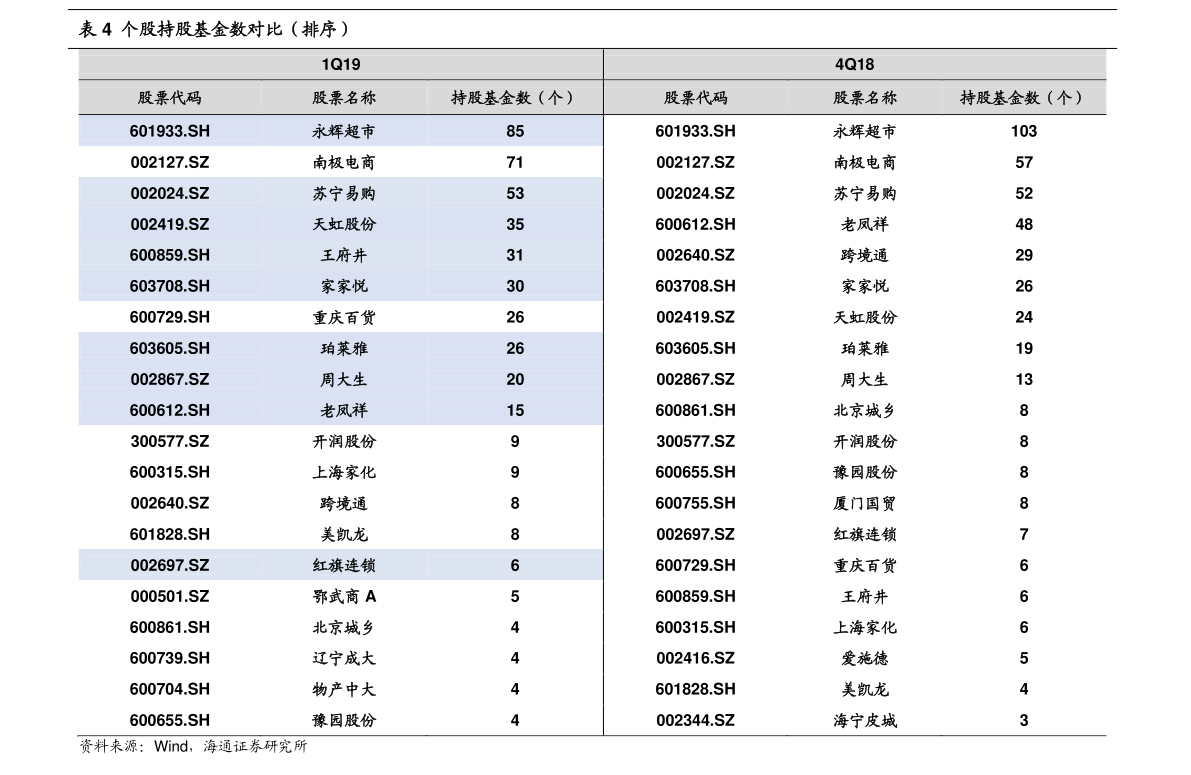
Task: Select 1Q19 stock name 周大生
Action: tap(344, 380)
